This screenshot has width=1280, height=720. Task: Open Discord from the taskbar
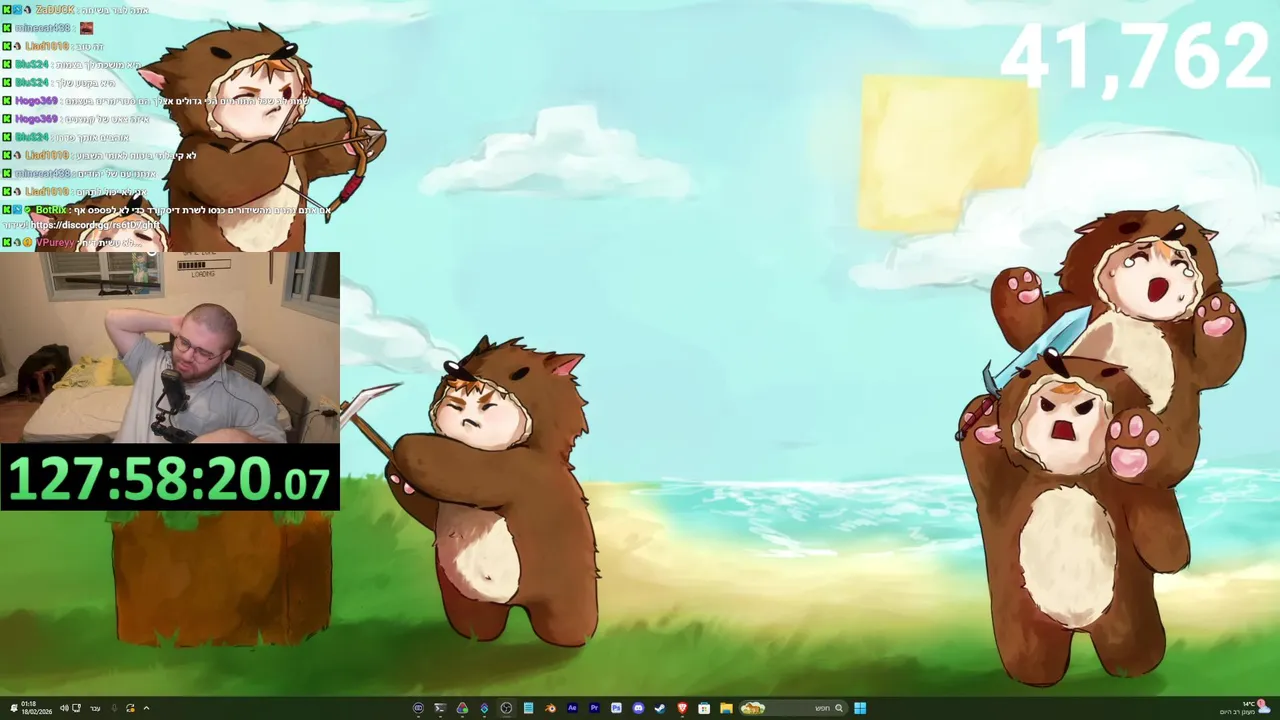click(x=638, y=708)
